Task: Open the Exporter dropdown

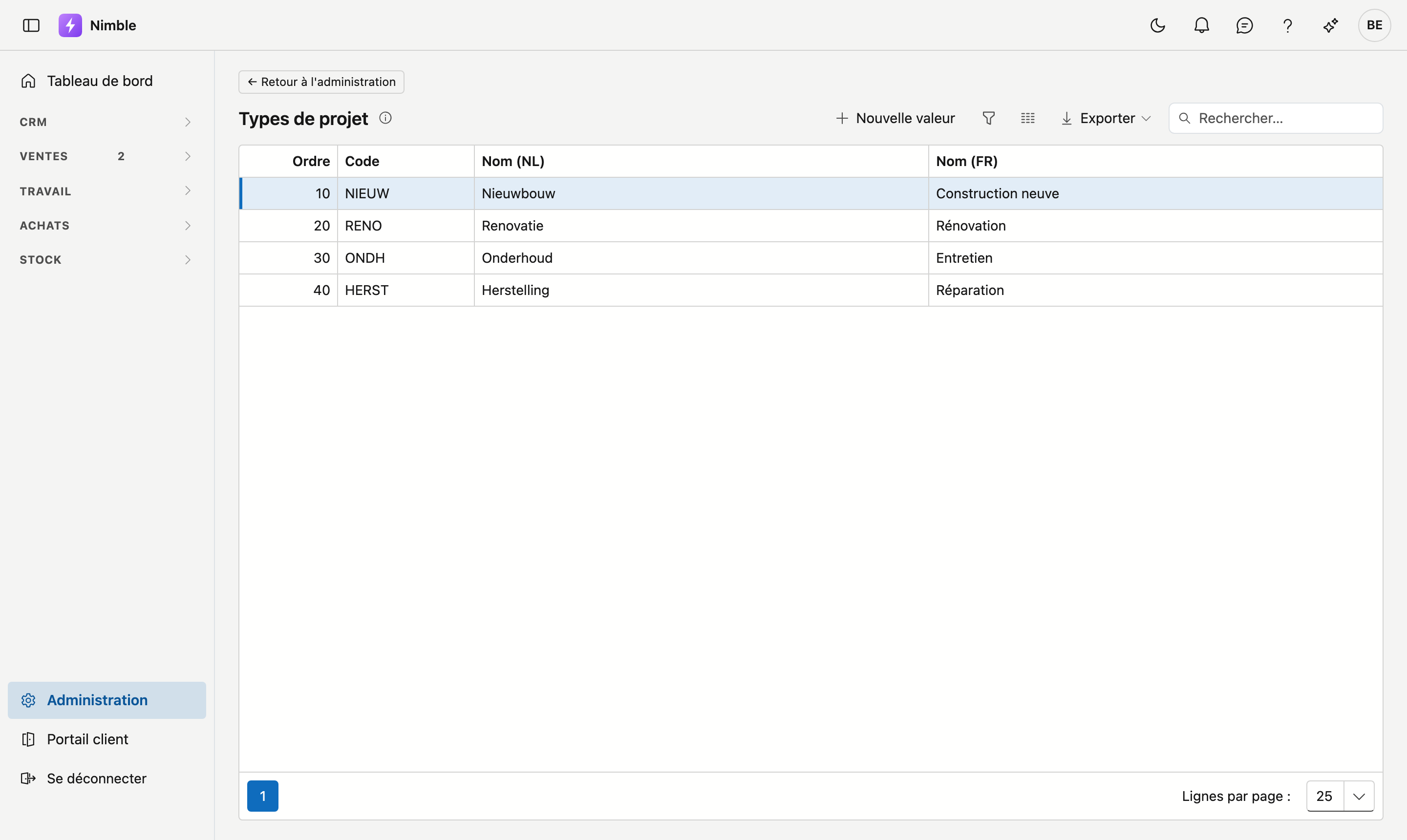Action: (x=1106, y=118)
